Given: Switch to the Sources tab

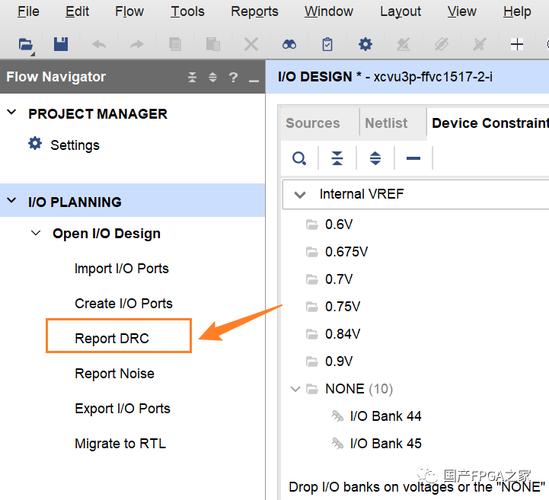Looking at the screenshot, I should point(313,123).
